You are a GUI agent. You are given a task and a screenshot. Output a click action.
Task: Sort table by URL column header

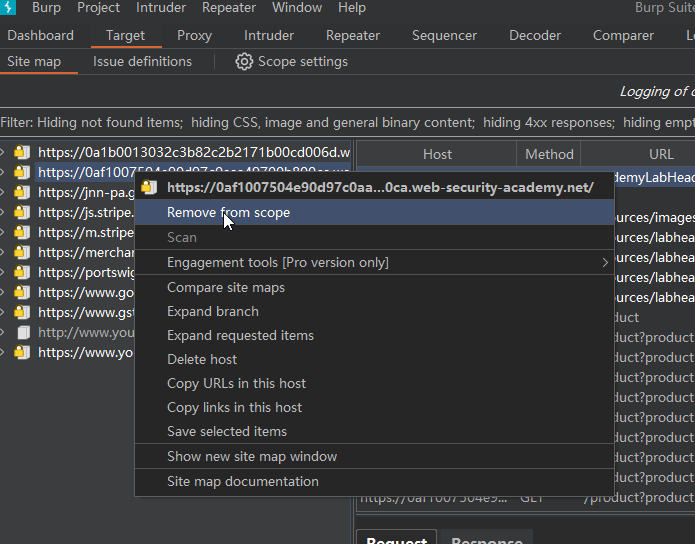pyautogui.click(x=661, y=154)
